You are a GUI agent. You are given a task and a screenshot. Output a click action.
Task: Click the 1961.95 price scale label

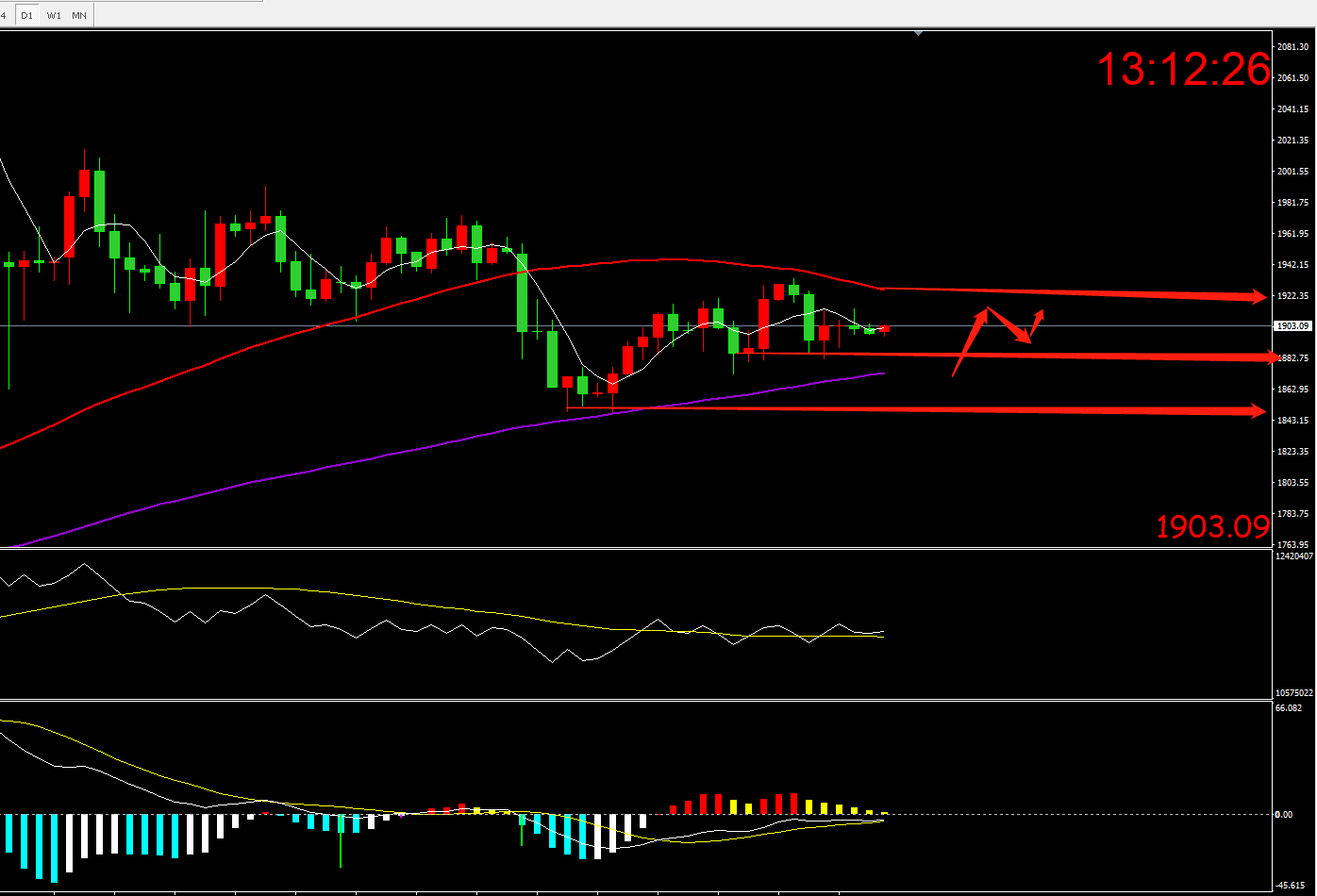pos(1292,234)
